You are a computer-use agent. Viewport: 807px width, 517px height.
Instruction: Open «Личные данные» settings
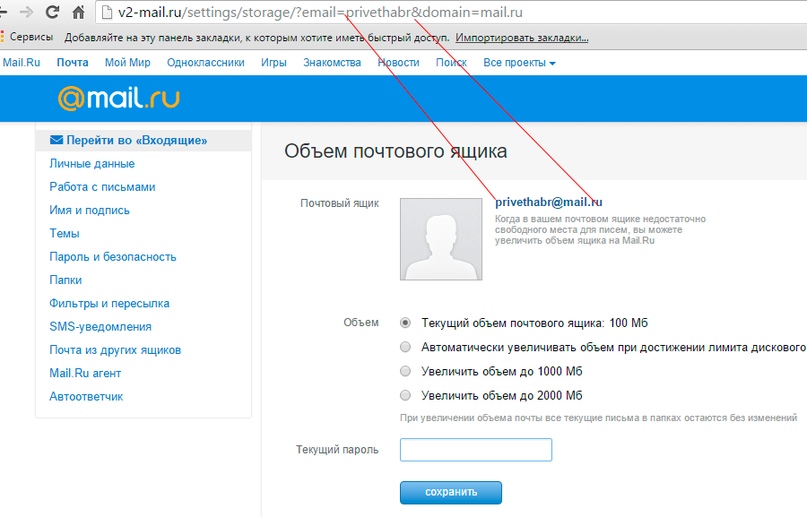(x=92, y=164)
